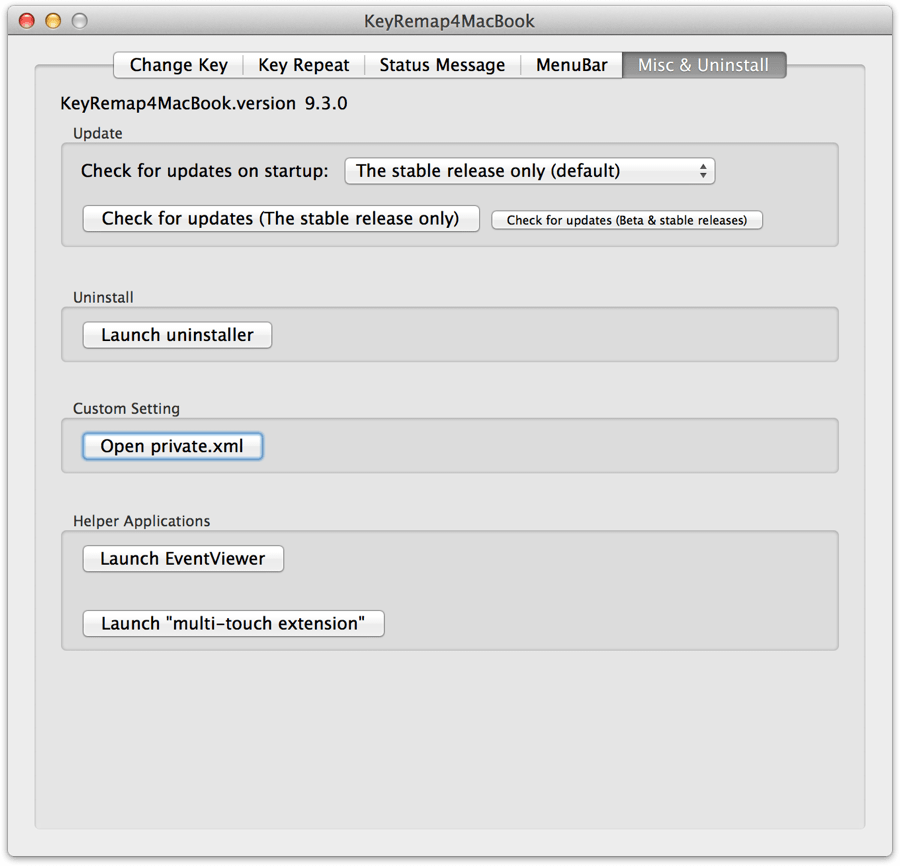The image size is (900, 866).
Task: Go to the MenuBar tab
Action: pos(572,65)
